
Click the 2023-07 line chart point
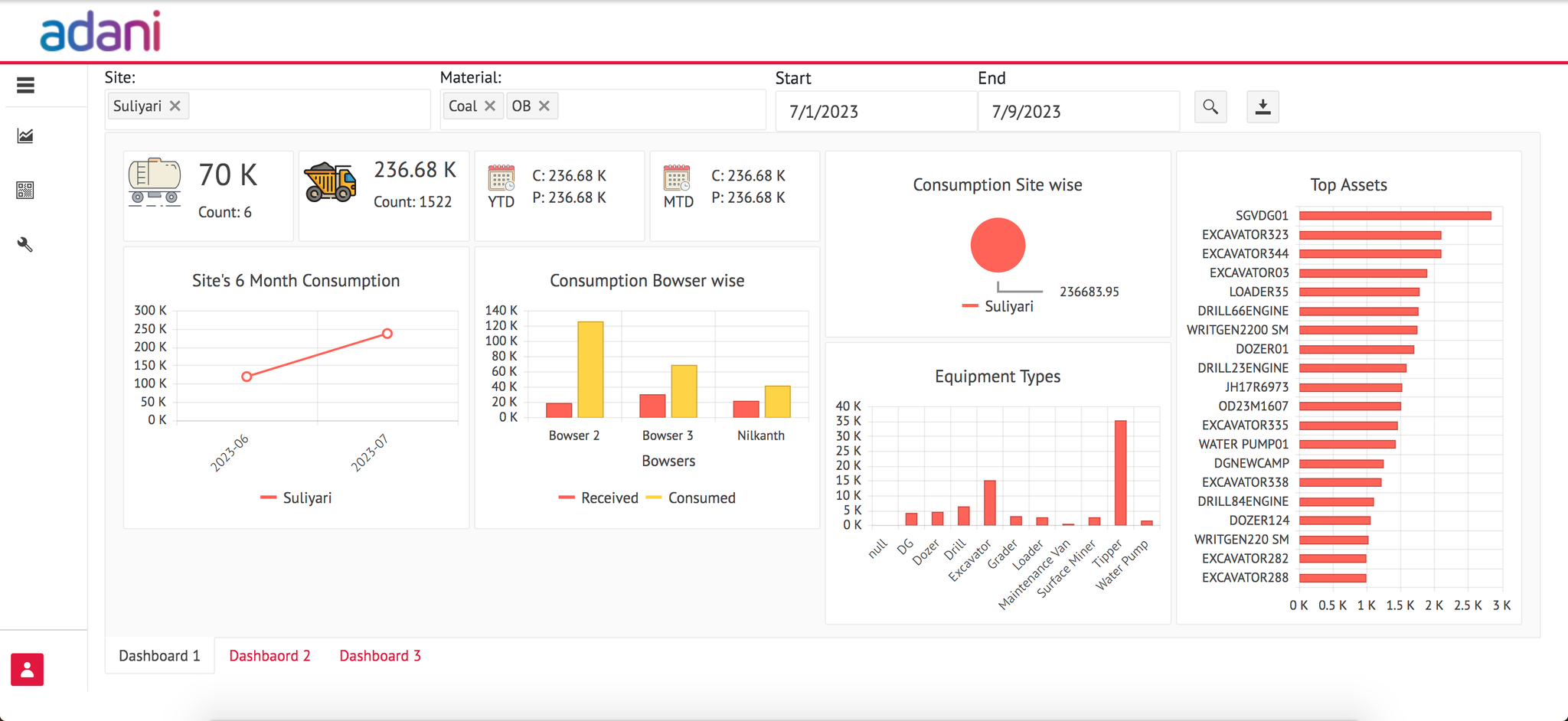(387, 334)
